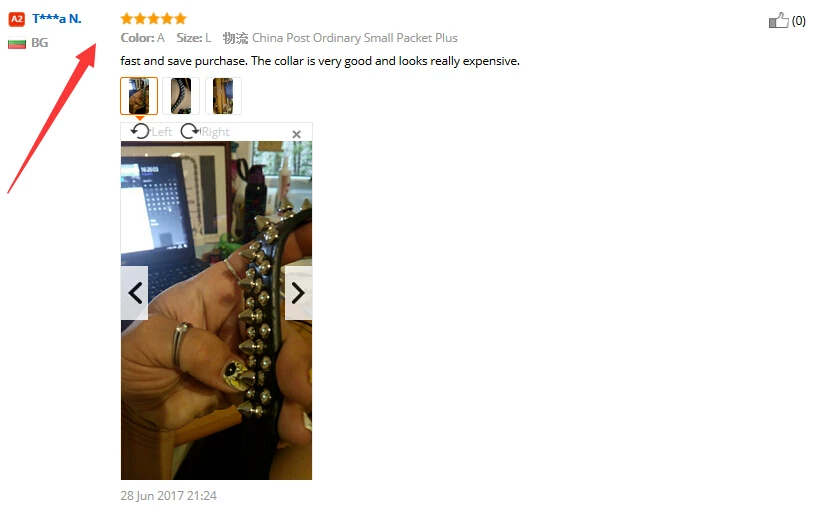Click the five-star rating
836x517 pixels.
[x=154, y=19]
